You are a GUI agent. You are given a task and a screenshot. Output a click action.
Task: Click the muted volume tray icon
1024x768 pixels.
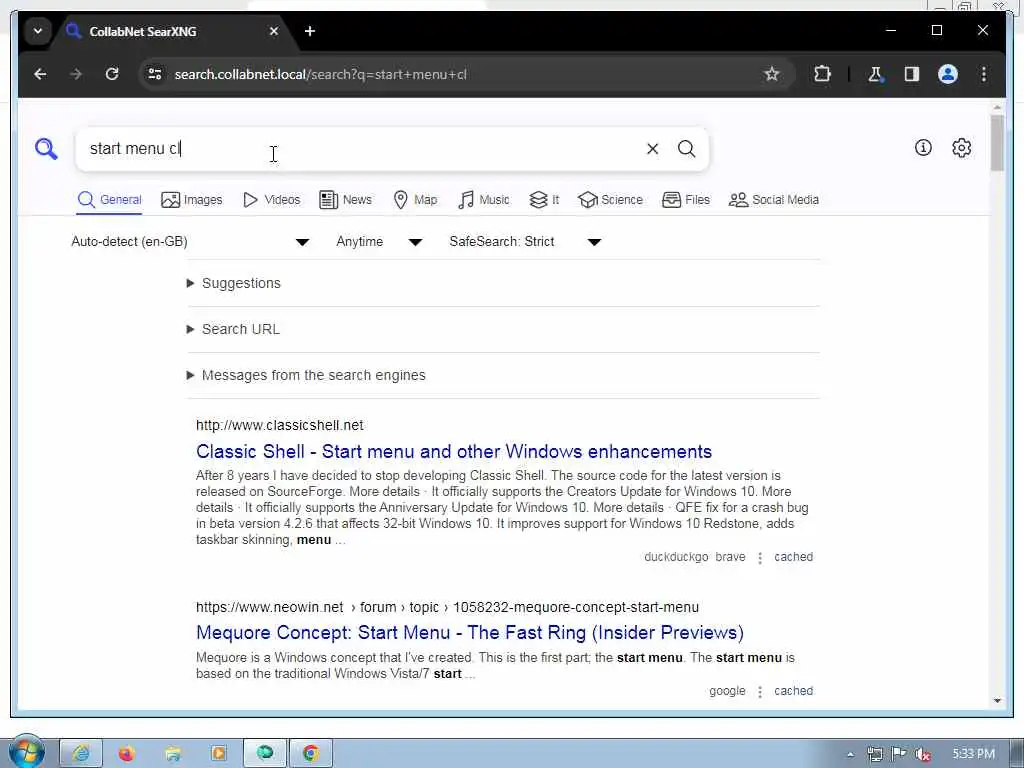coord(923,754)
